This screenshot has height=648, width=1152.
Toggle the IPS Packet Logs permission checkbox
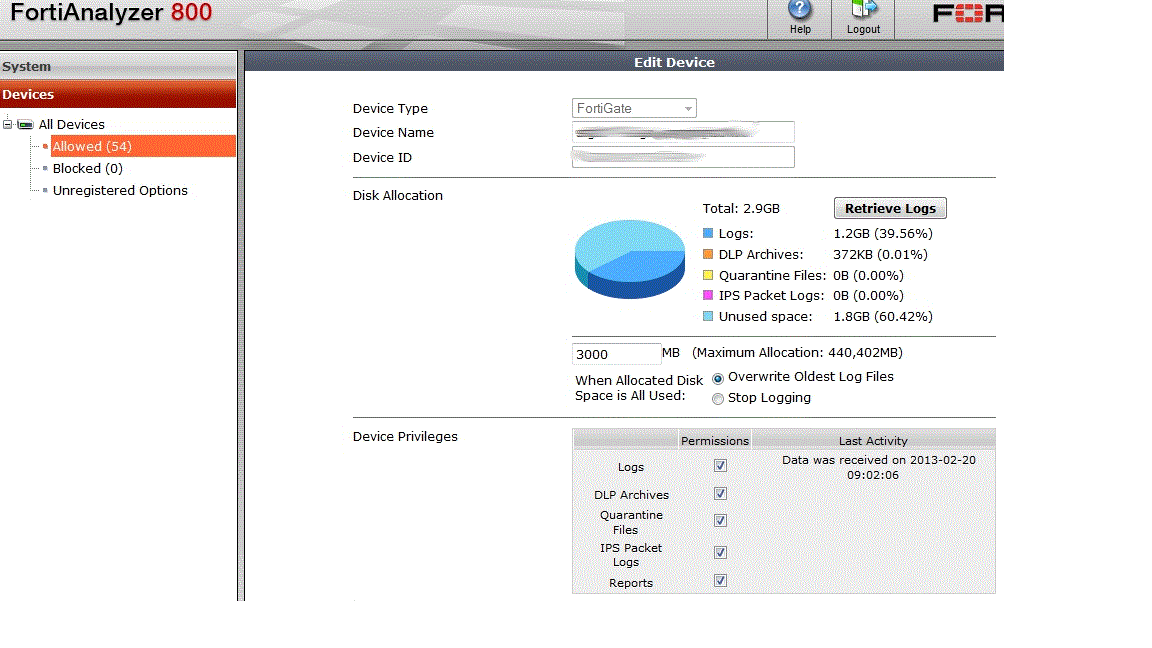720,552
